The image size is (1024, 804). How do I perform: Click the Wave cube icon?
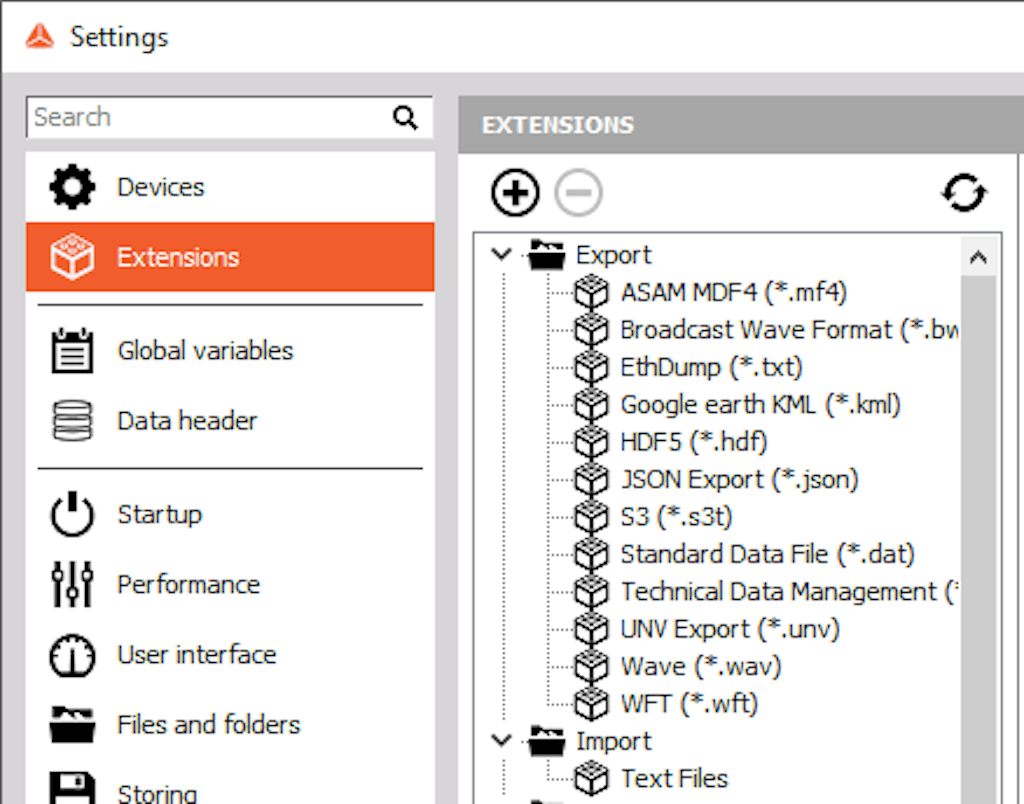[592, 667]
